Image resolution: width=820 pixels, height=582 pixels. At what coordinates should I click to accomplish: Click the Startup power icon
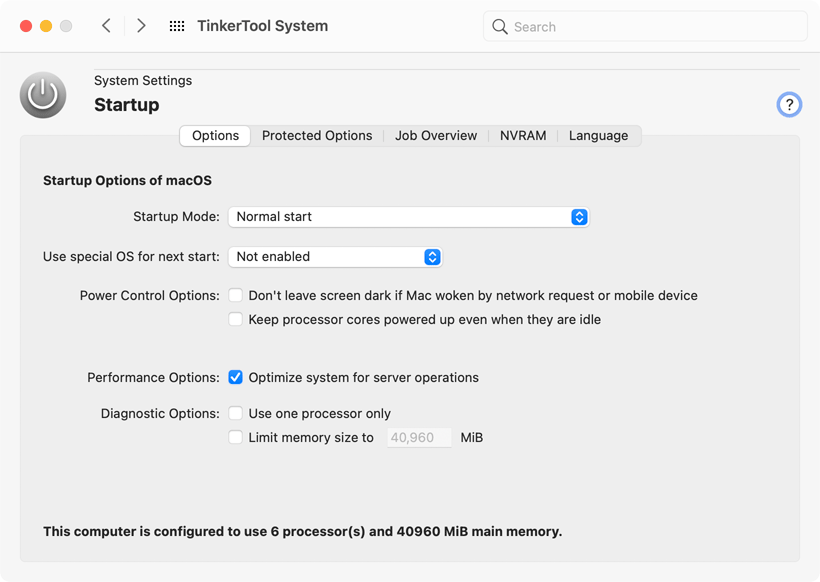pos(43,95)
